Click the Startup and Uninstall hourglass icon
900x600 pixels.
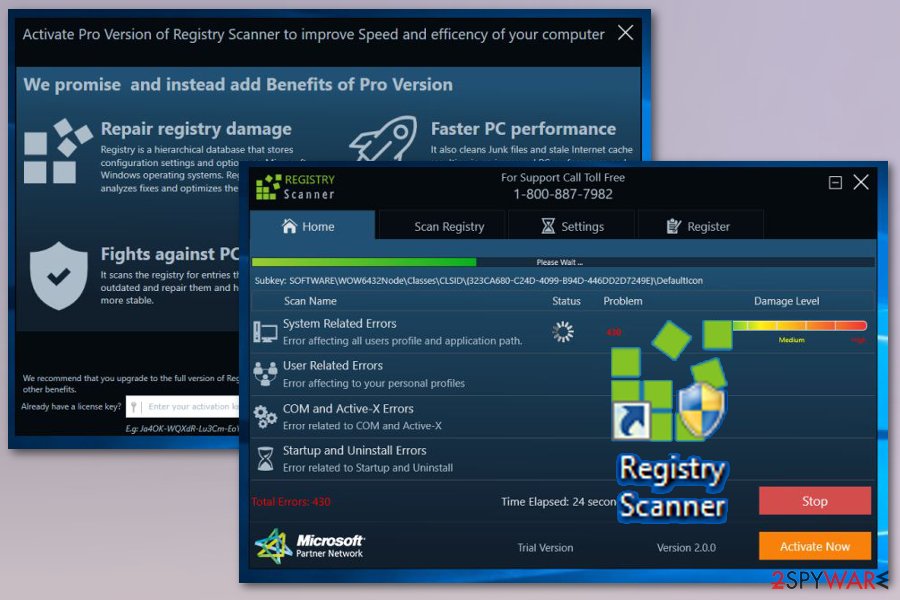(265, 459)
